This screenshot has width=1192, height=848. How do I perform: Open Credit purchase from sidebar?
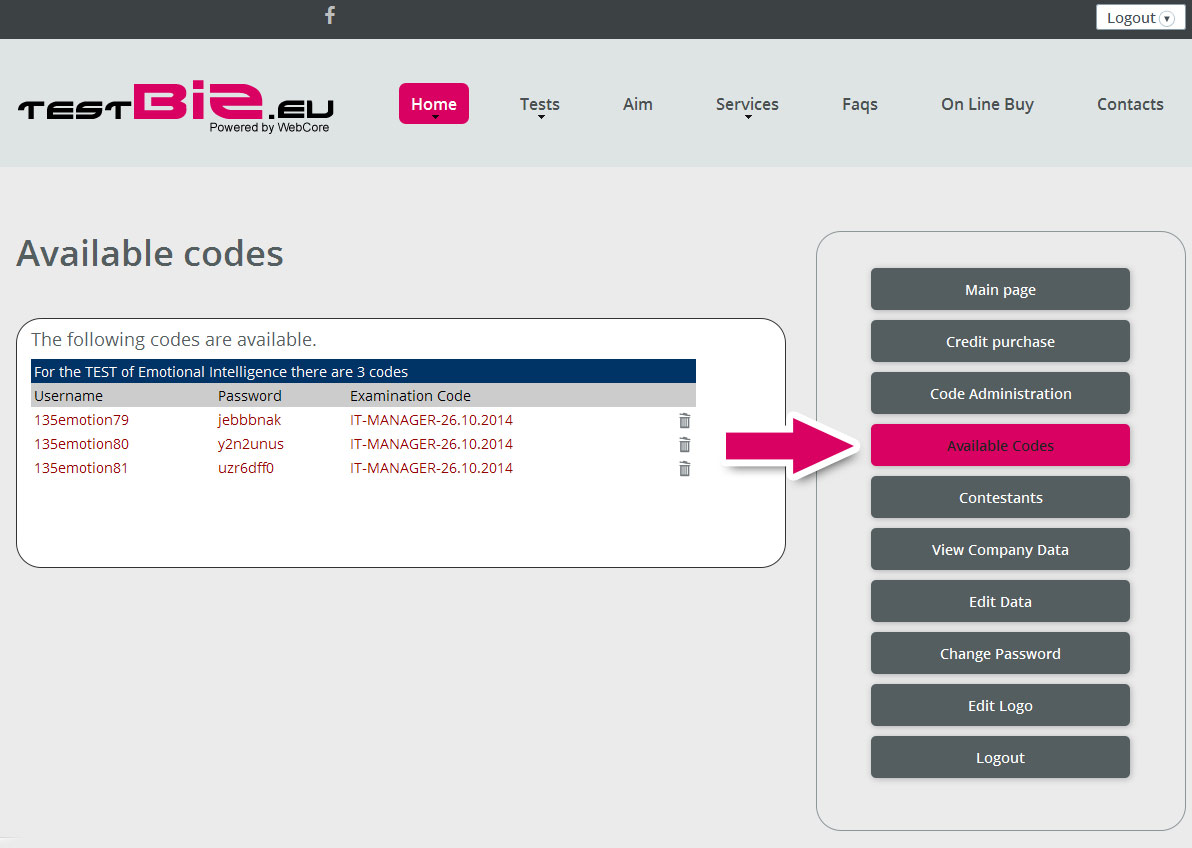1000,342
